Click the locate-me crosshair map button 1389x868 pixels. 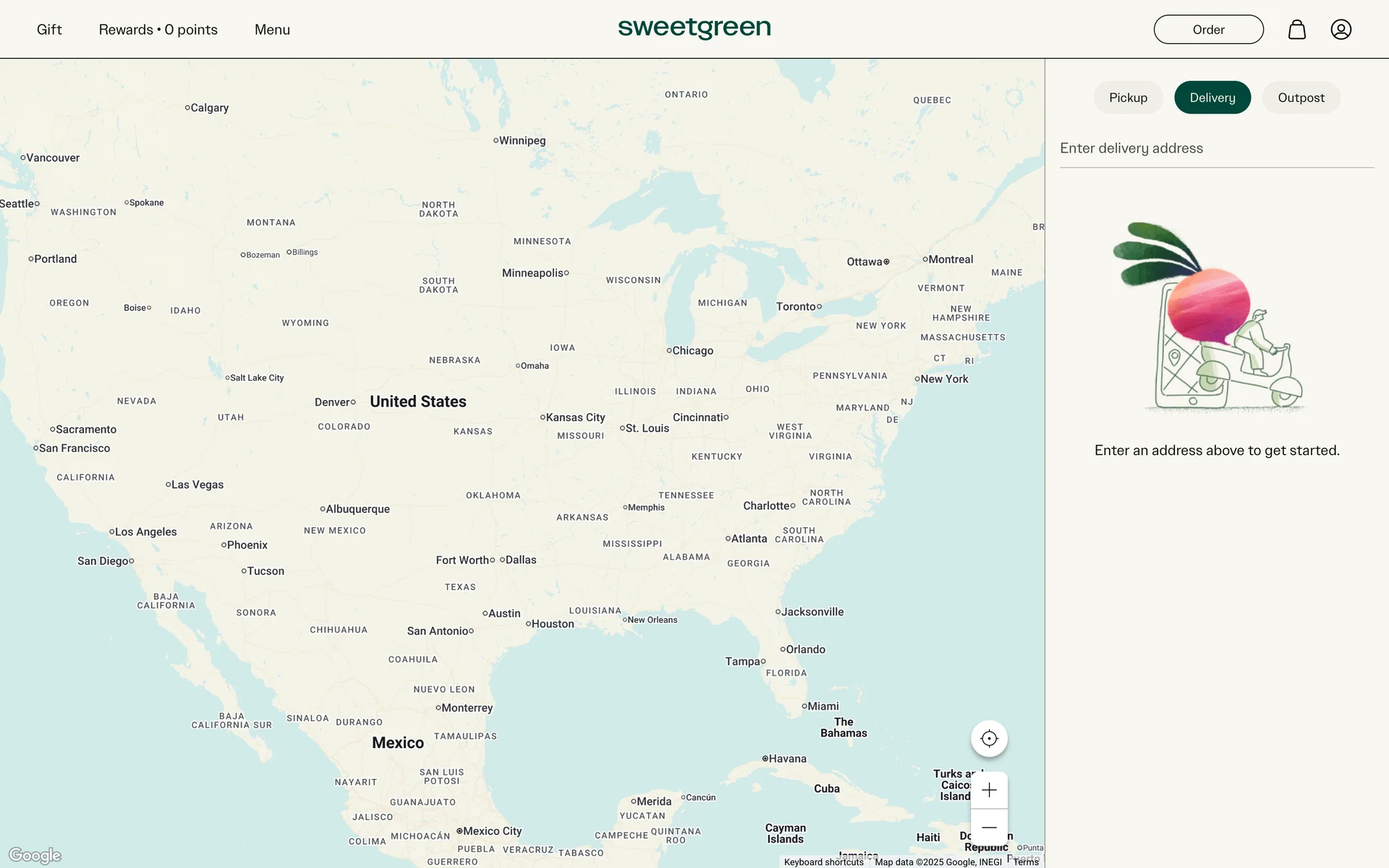pos(989,739)
